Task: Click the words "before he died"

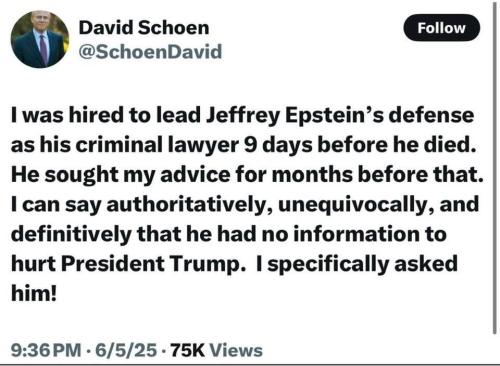Action: (397, 145)
